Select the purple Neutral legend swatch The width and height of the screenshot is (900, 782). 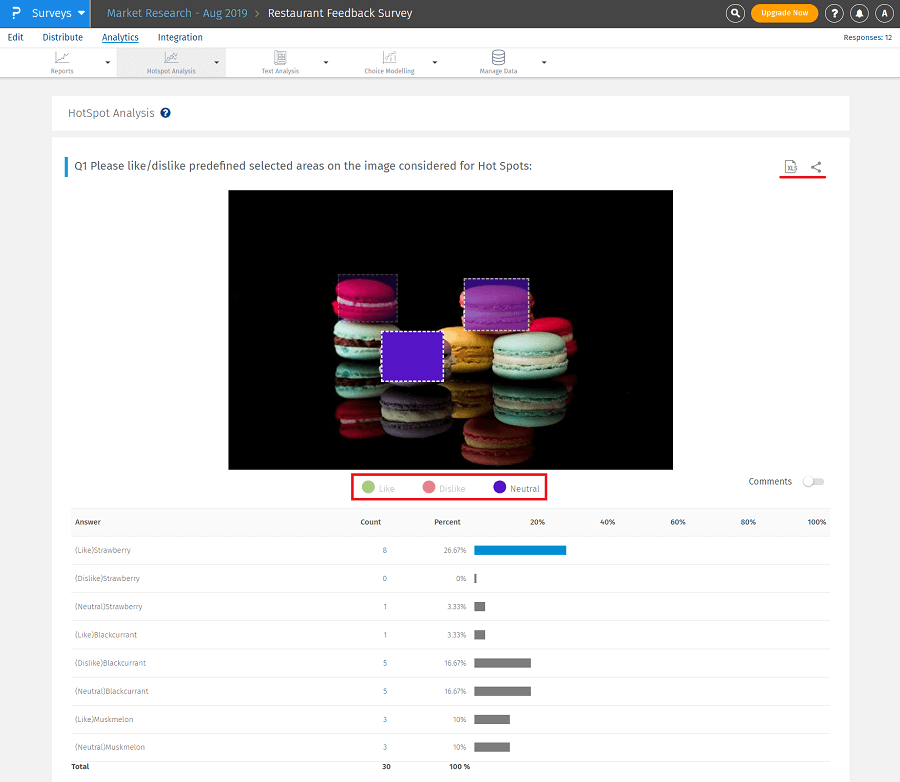coord(500,487)
